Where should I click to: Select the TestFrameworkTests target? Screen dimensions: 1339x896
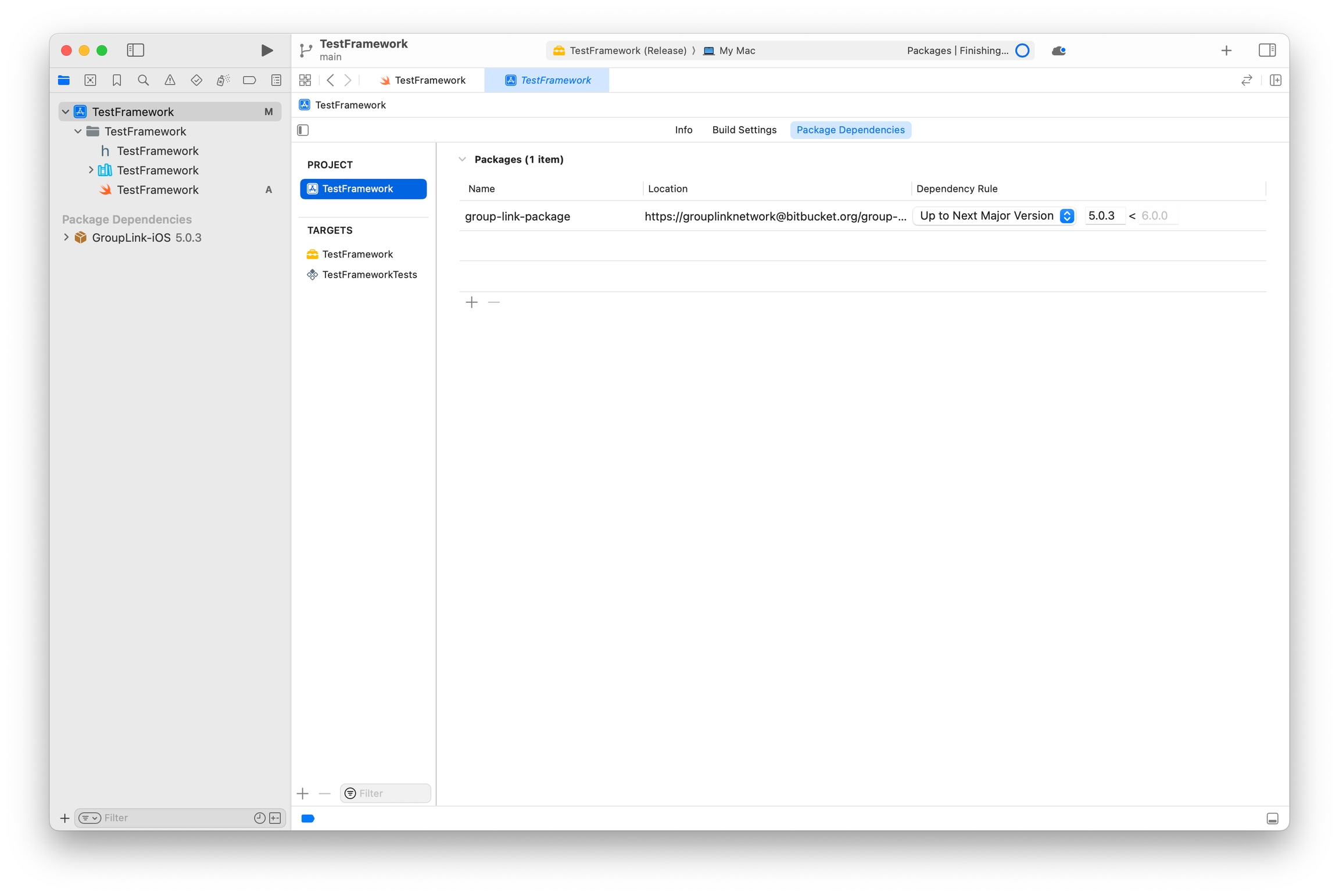(x=369, y=274)
